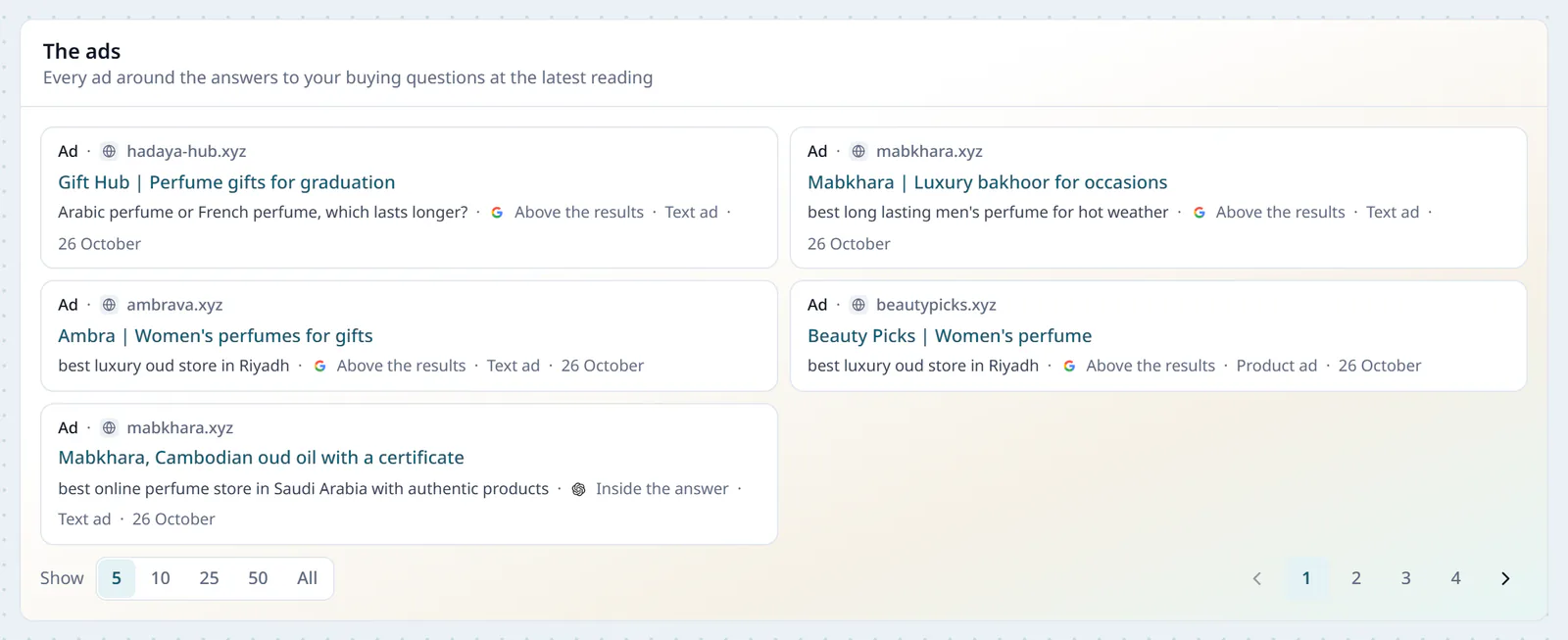Open Ambra Women's perfumes for gifts link
The width and height of the screenshot is (1568, 640).
(215, 336)
